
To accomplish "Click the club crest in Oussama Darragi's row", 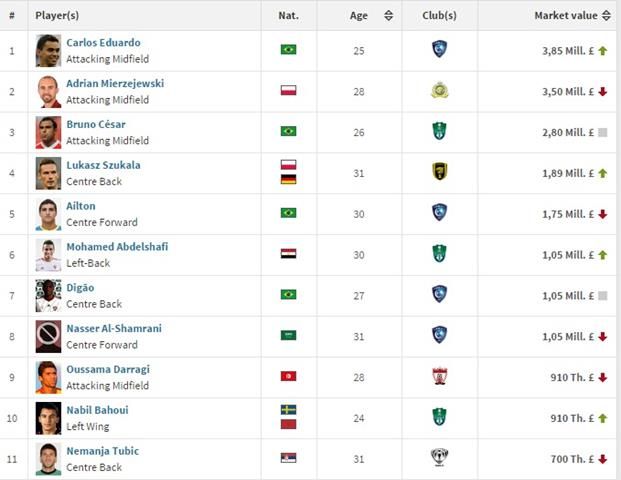I will (439, 376).
